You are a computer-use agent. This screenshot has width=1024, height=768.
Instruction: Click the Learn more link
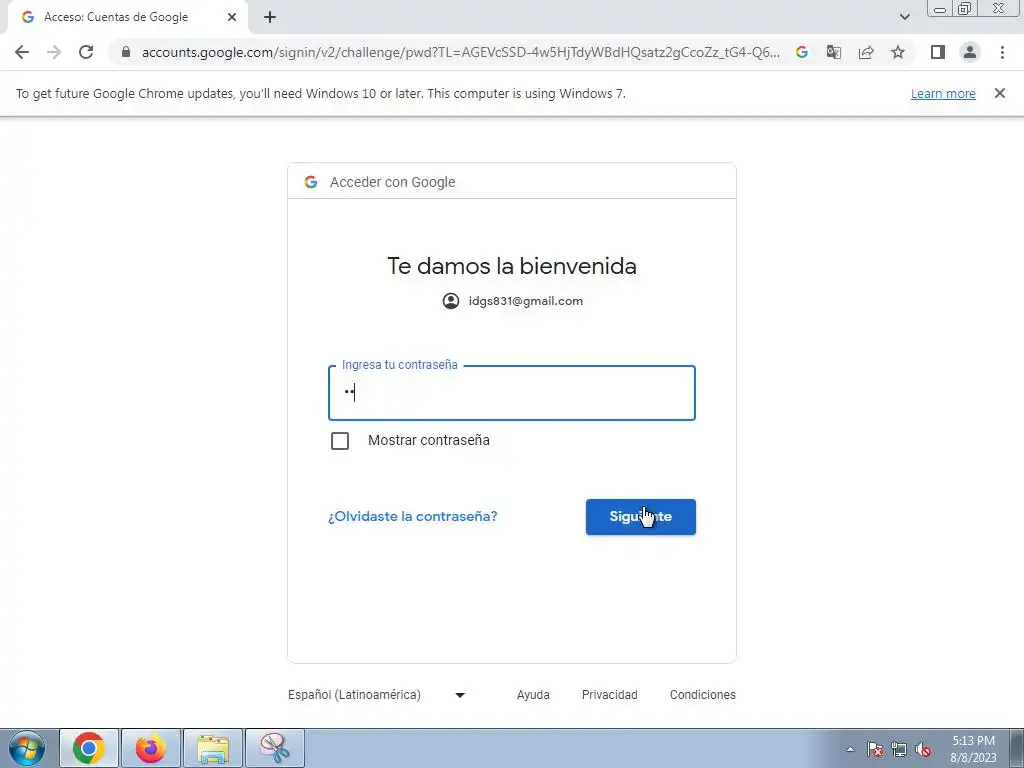coord(943,94)
